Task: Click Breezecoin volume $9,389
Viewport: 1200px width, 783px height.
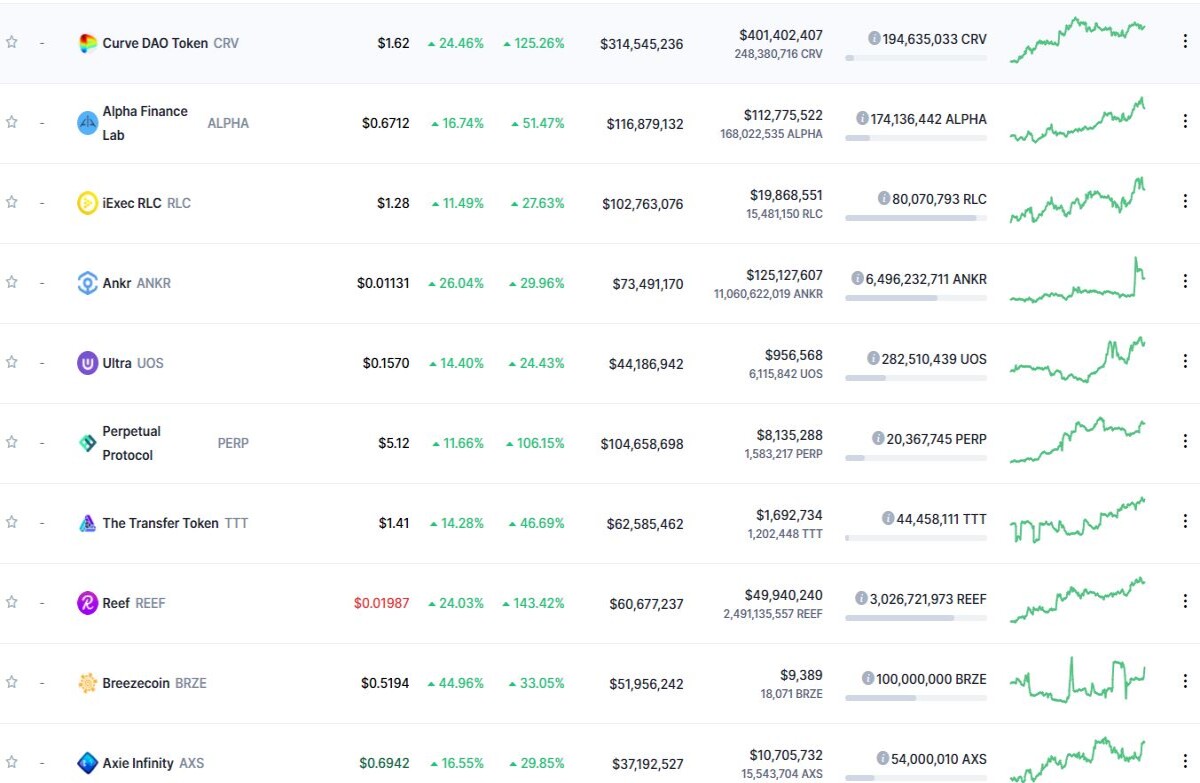Action: click(802, 675)
